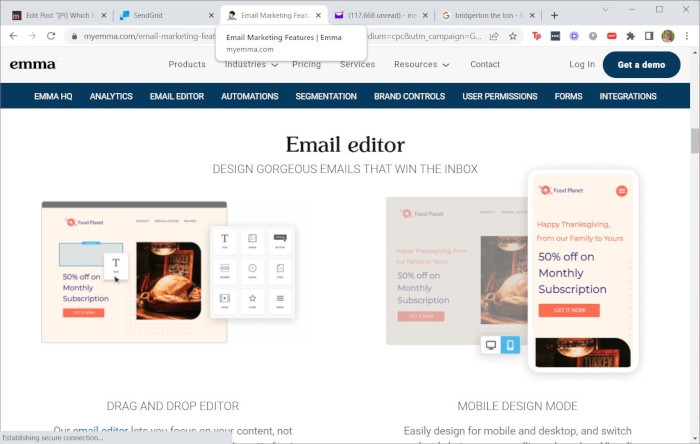Switch to the bridgerton Google tab
The width and height of the screenshot is (700, 444).
click(487, 15)
